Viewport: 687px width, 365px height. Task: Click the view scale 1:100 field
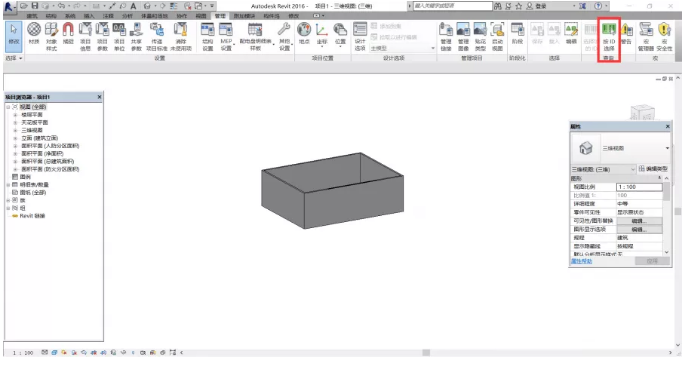tap(639, 187)
